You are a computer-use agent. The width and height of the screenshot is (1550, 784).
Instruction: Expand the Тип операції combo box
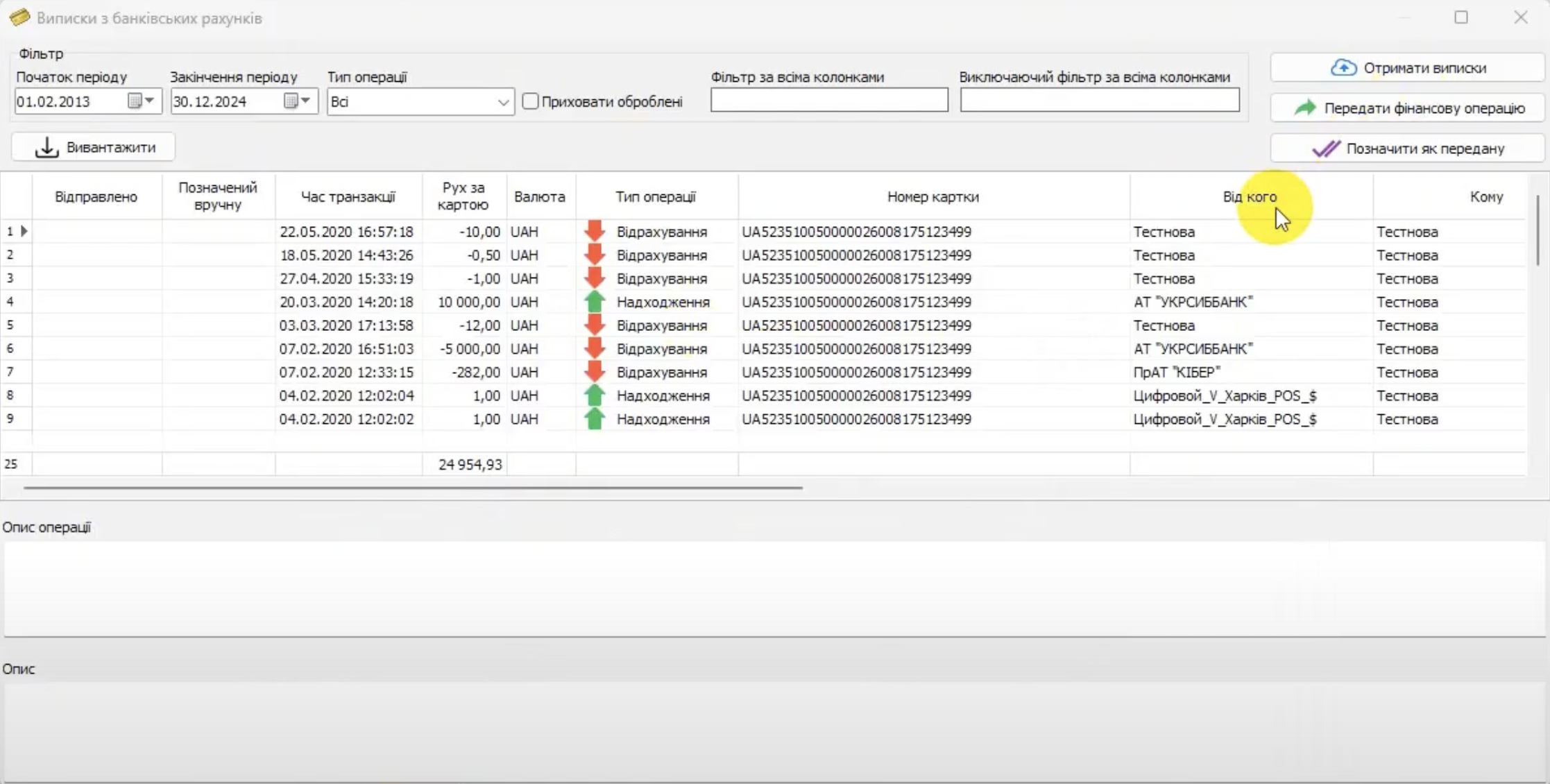pos(503,102)
